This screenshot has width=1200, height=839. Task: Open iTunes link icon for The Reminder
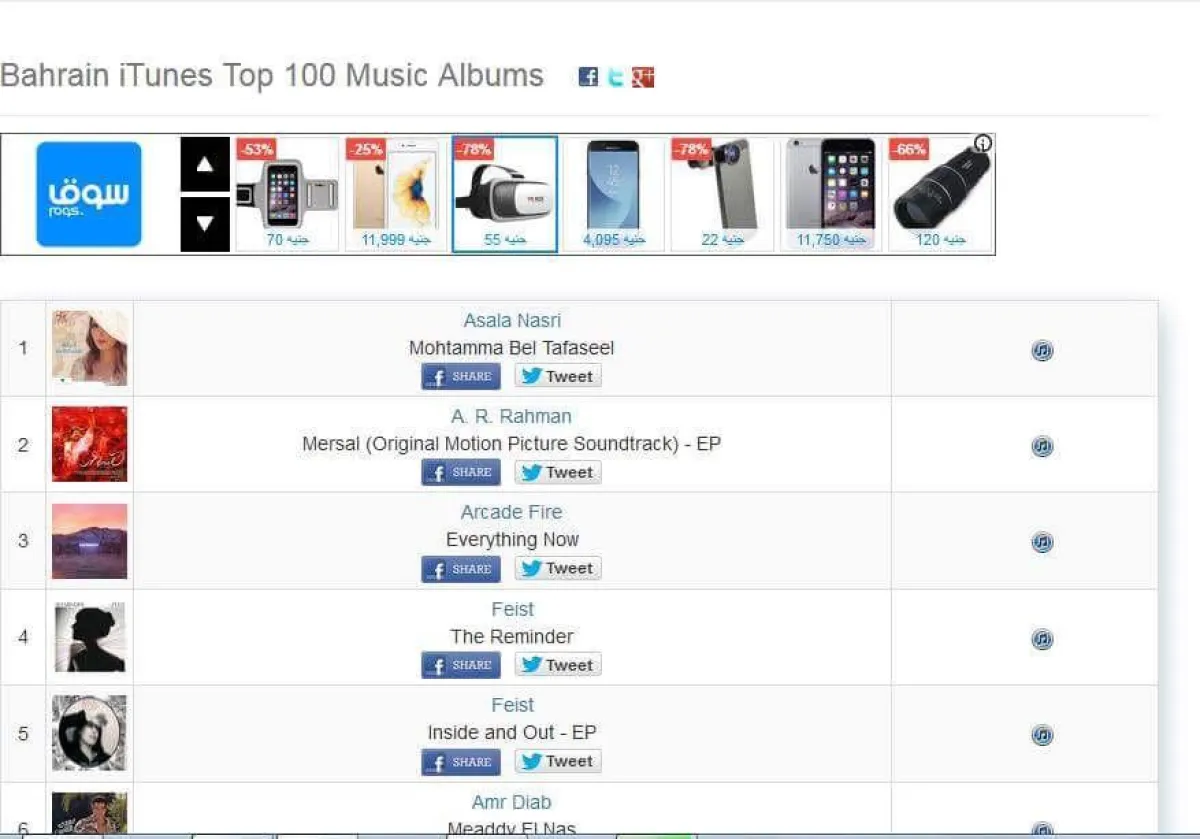pos(1042,639)
